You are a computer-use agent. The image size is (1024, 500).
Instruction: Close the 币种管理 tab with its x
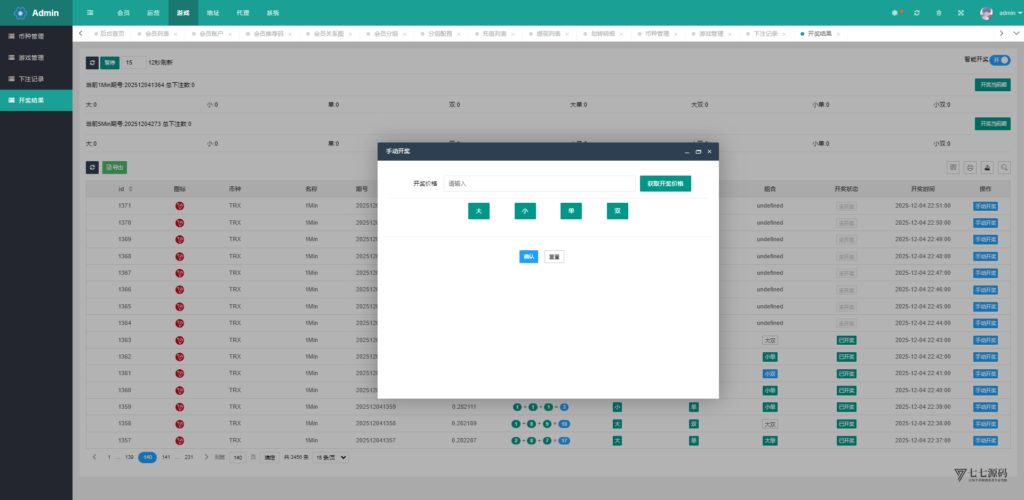click(x=677, y=33)
